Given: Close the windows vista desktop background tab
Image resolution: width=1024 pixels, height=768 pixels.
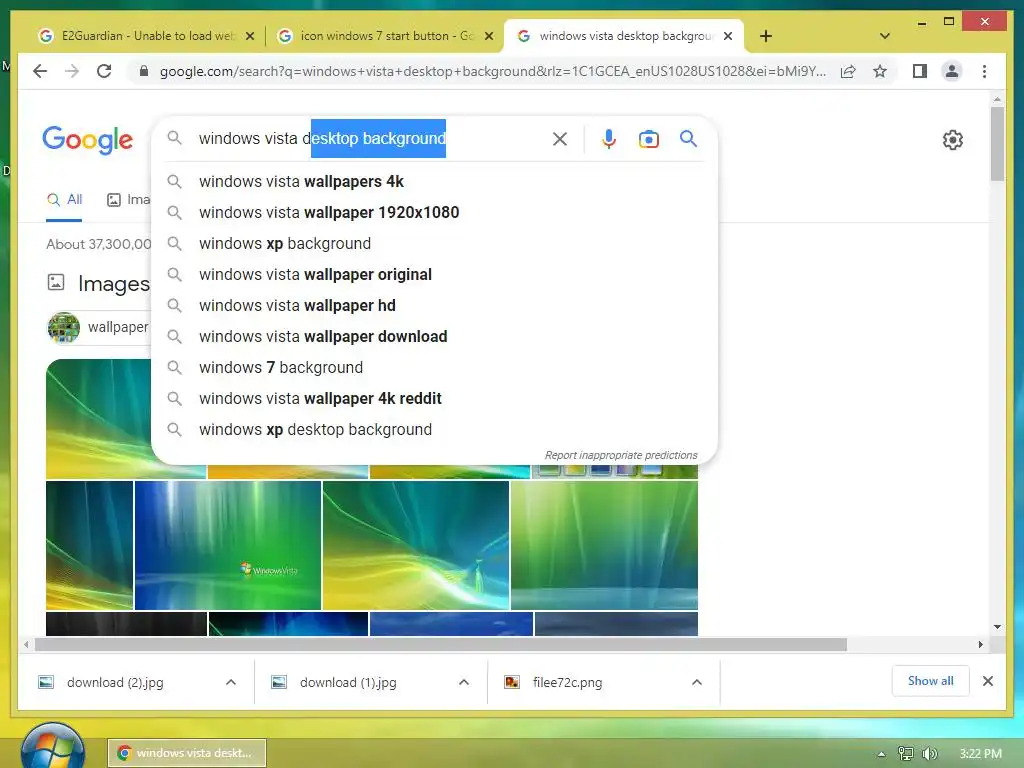Looking at the screenshot, I should click(x=728, y=36).
